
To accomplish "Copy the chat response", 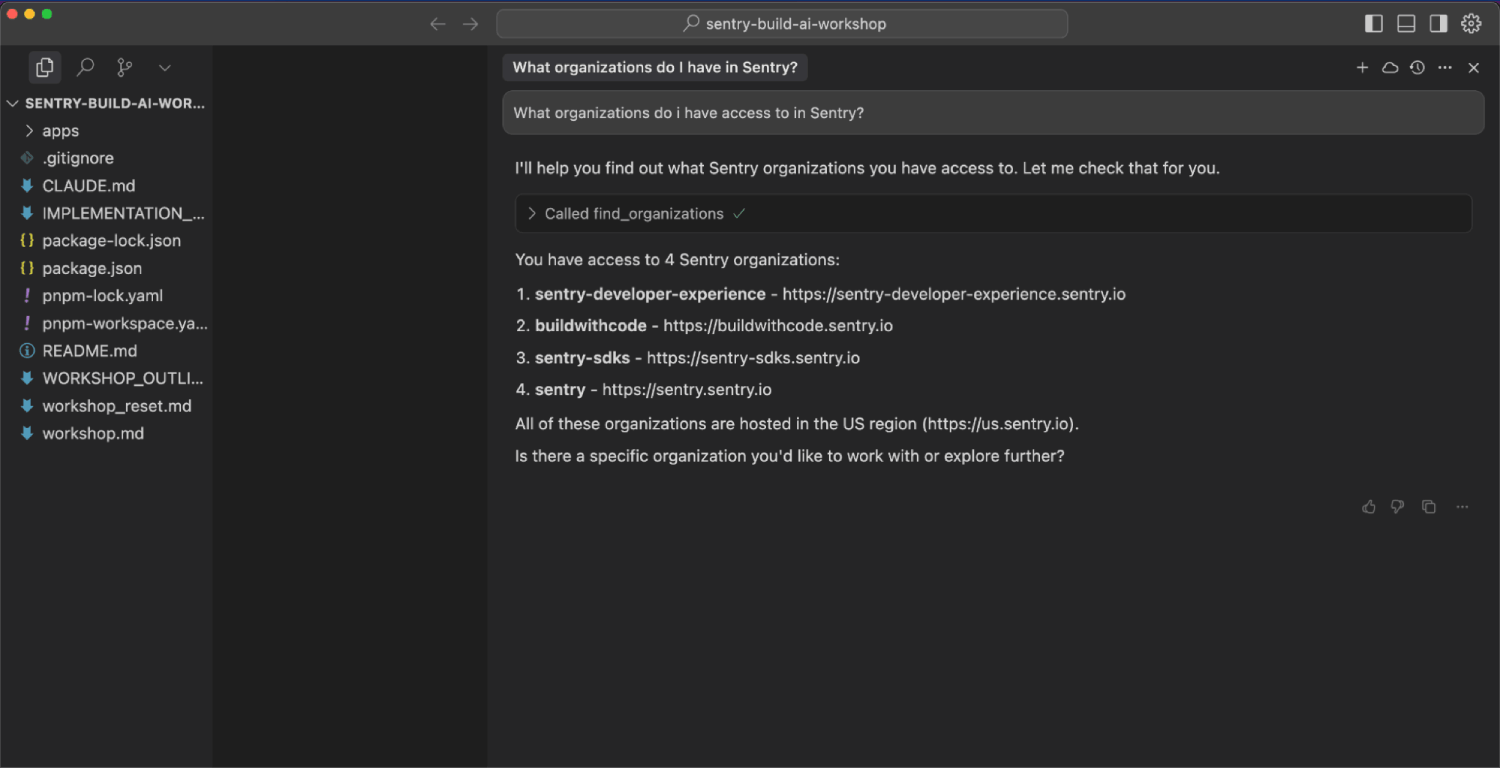I will [x=1429, y=507].
